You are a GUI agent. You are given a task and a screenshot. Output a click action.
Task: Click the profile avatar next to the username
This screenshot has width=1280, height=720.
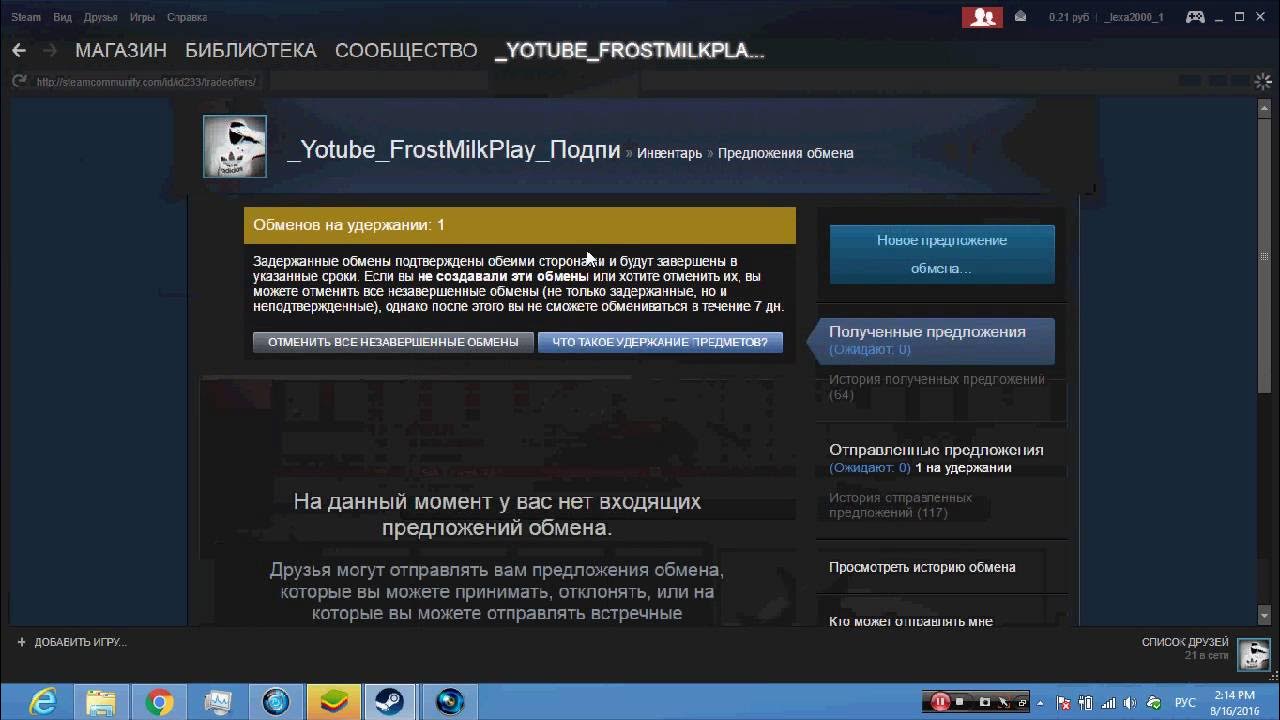tap(235, 146)
